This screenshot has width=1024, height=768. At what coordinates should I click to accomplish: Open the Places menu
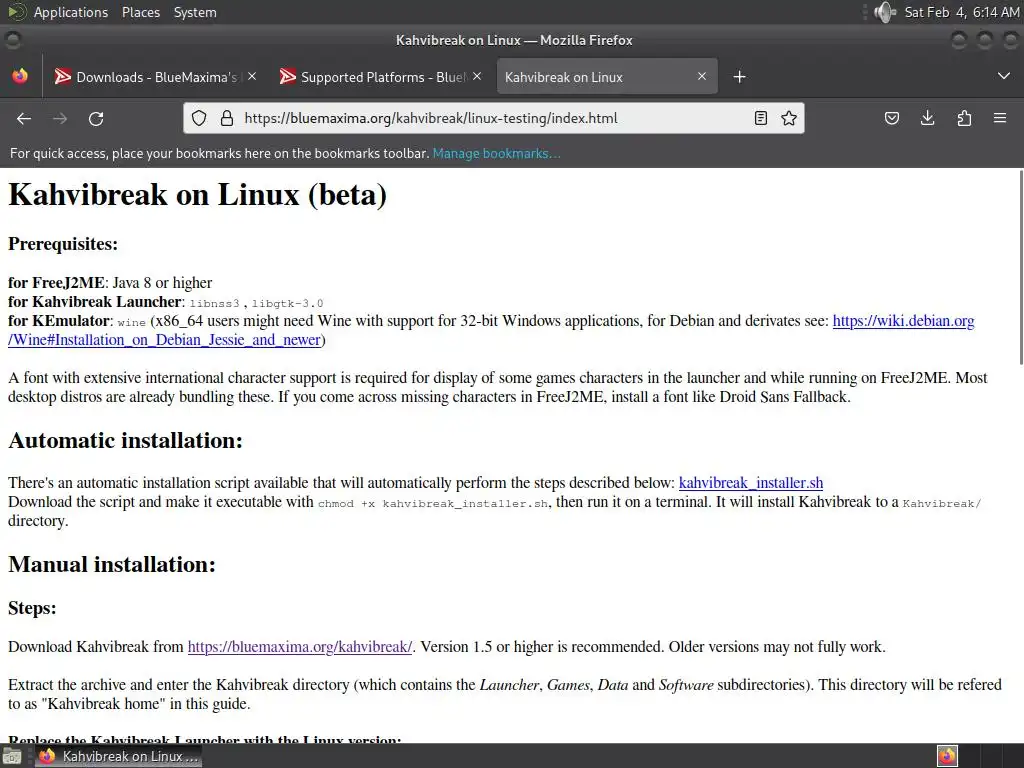point(141,12)
